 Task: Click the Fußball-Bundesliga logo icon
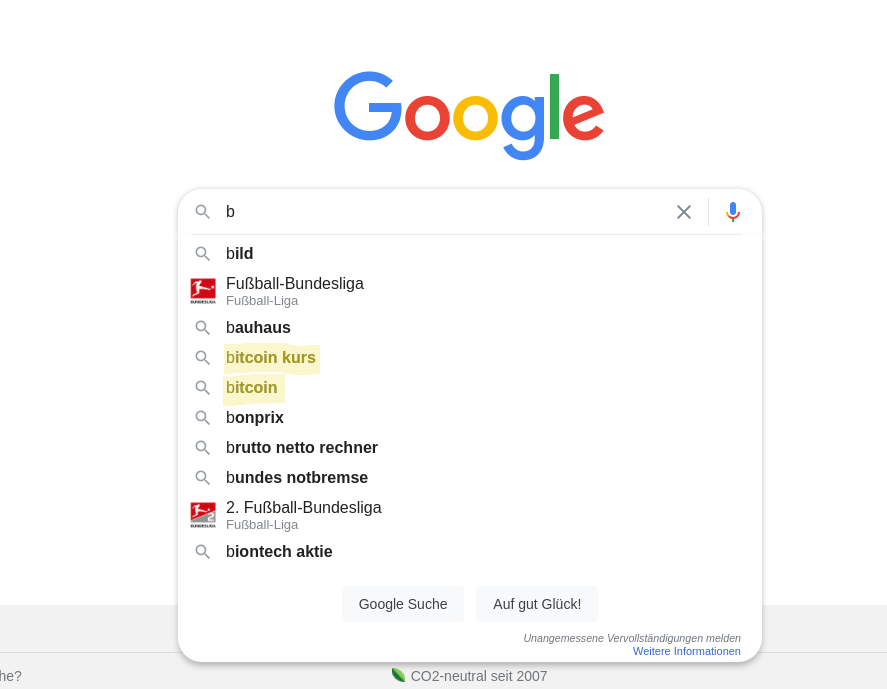(203, 291)
